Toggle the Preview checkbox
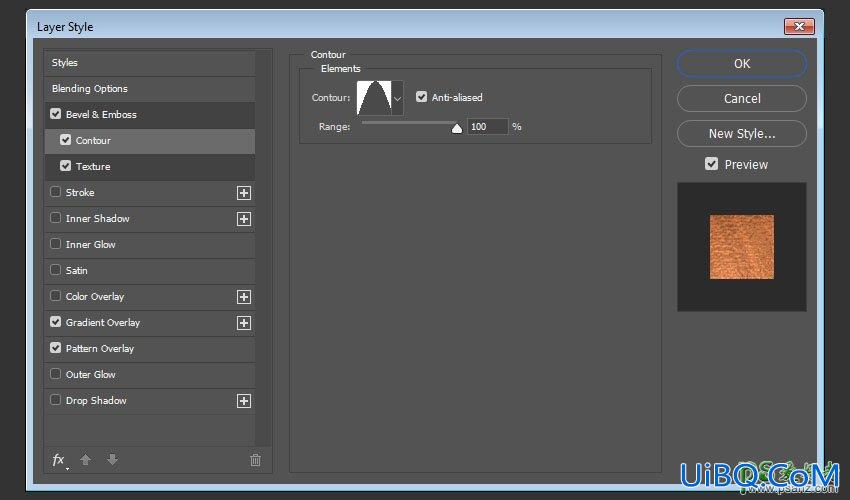Screen dimensions: 850x500 711,164
